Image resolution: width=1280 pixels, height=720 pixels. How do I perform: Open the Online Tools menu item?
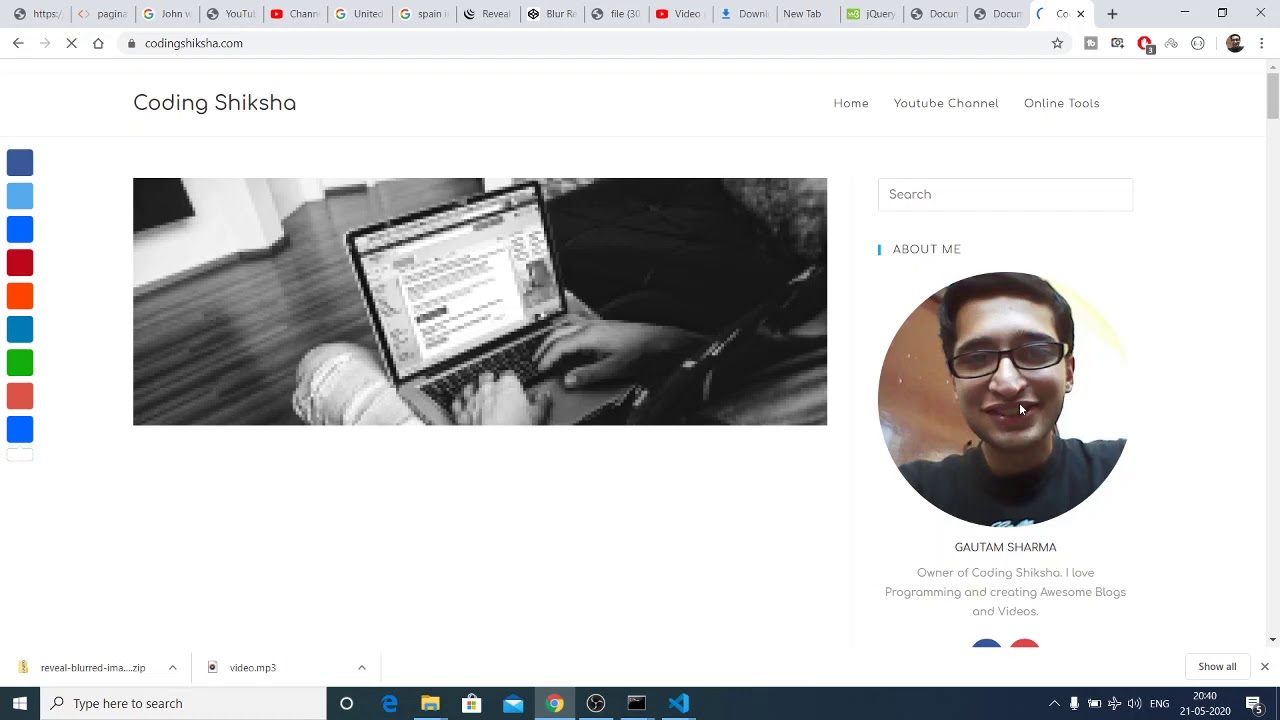tap(1061, 103)
